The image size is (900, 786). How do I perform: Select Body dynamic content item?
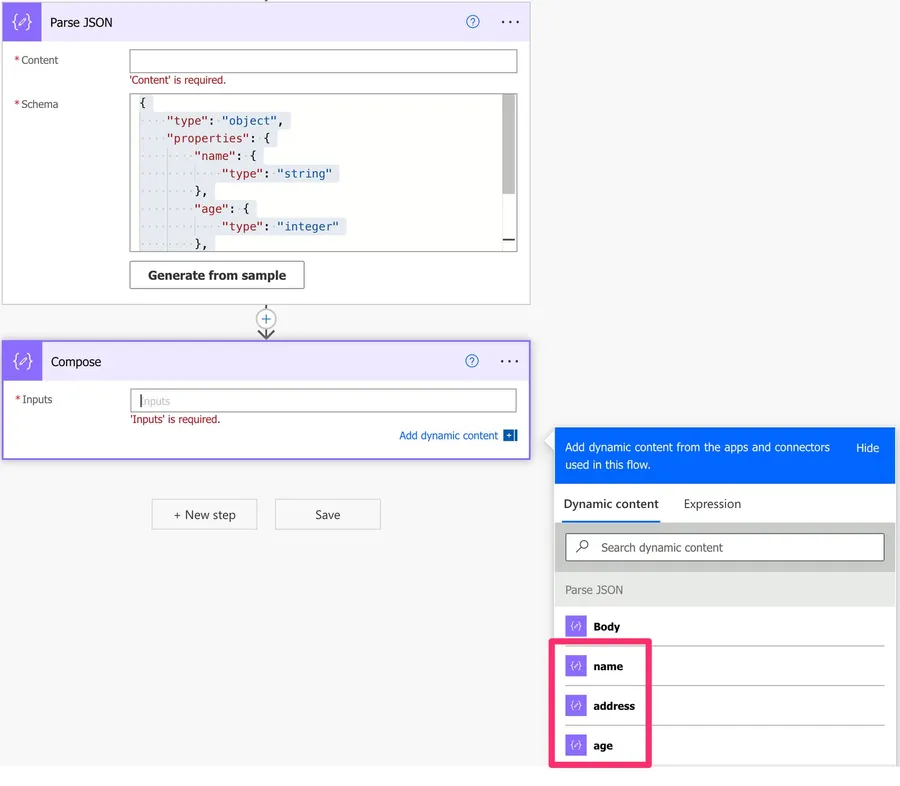pos(607,627)
